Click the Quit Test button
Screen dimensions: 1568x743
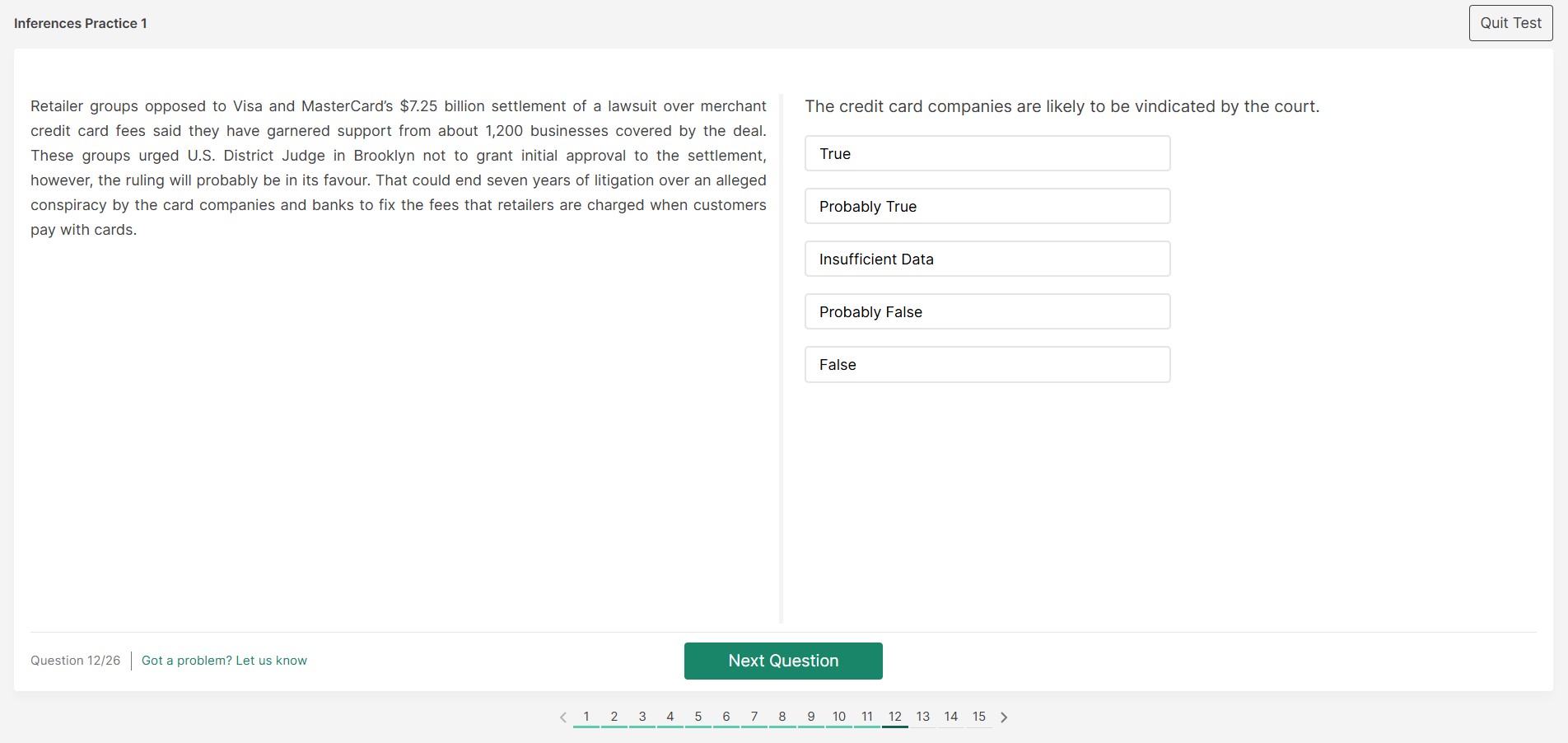click(x=1510, y=23)
